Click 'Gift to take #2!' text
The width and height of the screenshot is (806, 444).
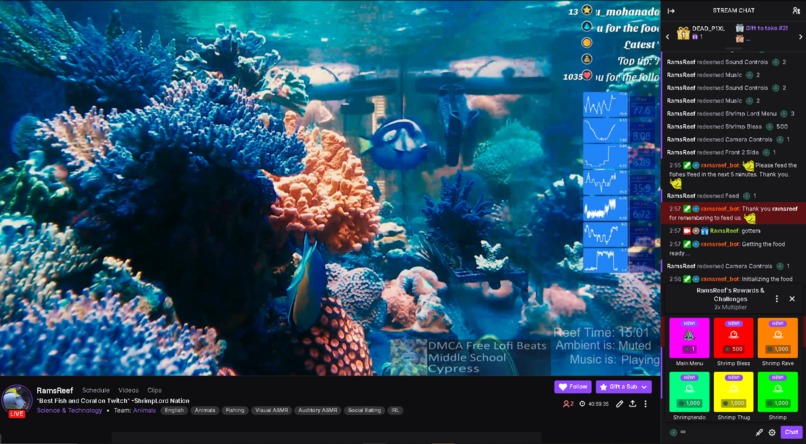[x=766, y=28]
